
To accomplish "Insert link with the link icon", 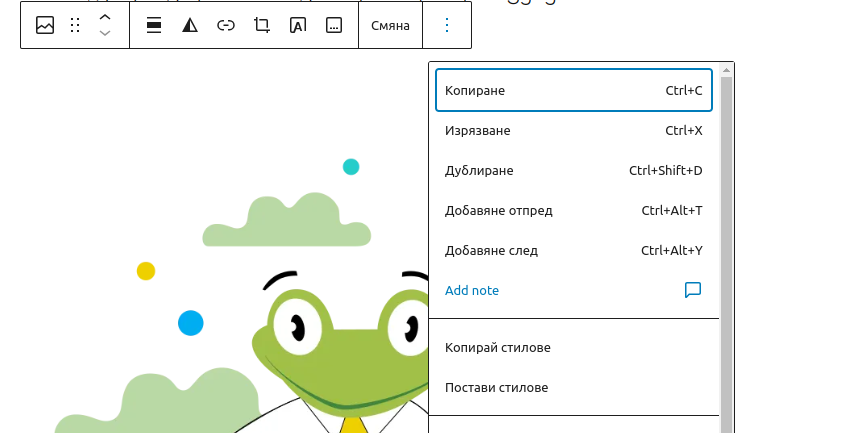I will click(226, 26).
